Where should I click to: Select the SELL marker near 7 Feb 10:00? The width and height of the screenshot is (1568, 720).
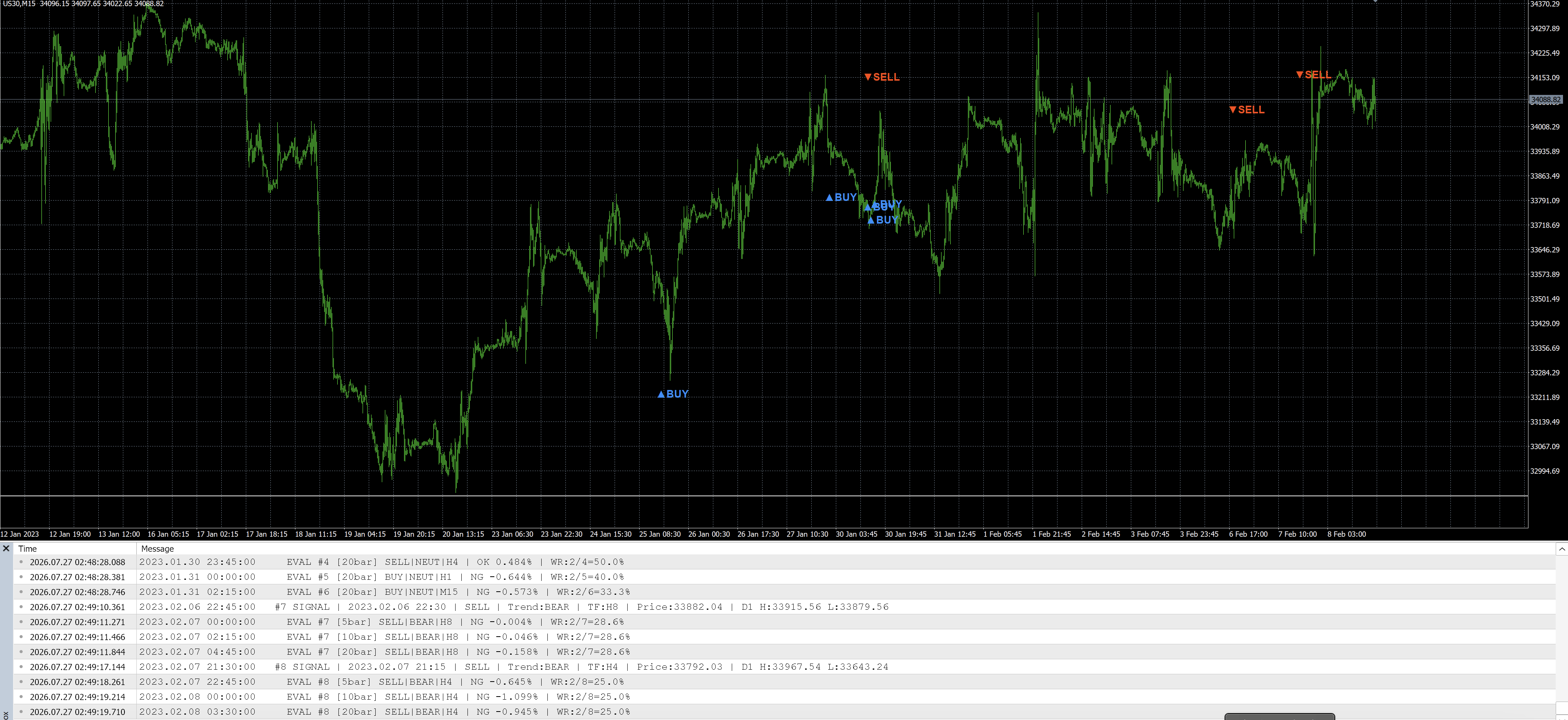pos(1314,75)
